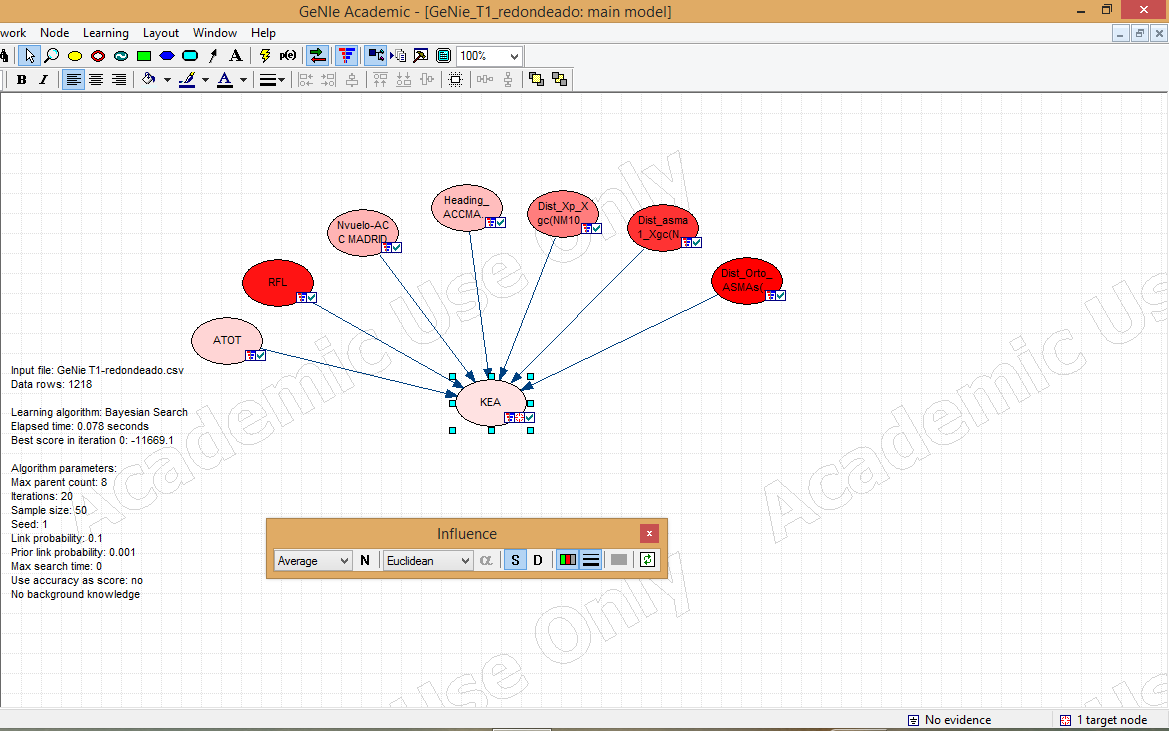Pick the green rectangle decision node tool
The image size is (1169, 731).
[x=144, y=56]
